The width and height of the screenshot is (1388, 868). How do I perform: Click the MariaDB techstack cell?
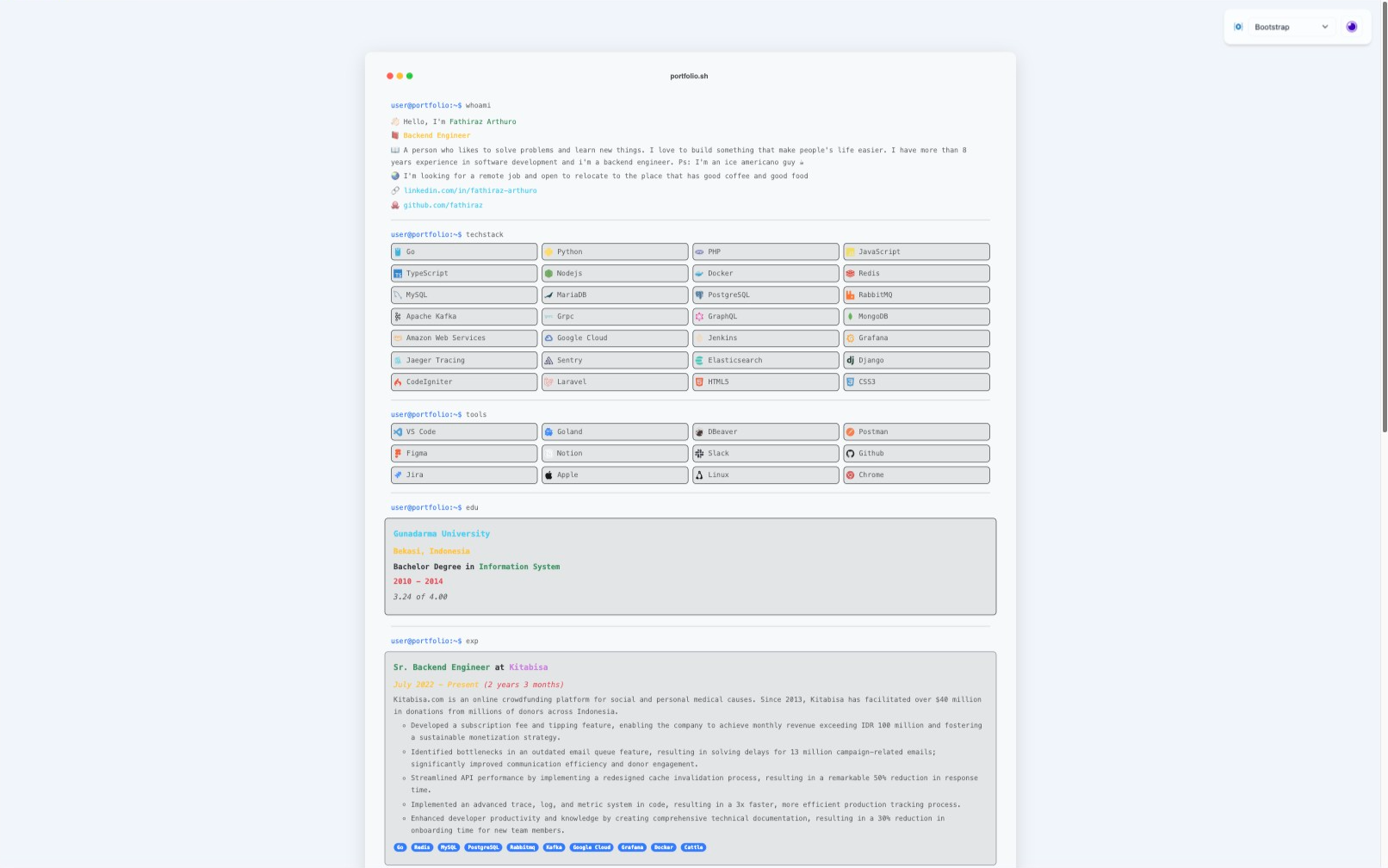click(615, 294)
